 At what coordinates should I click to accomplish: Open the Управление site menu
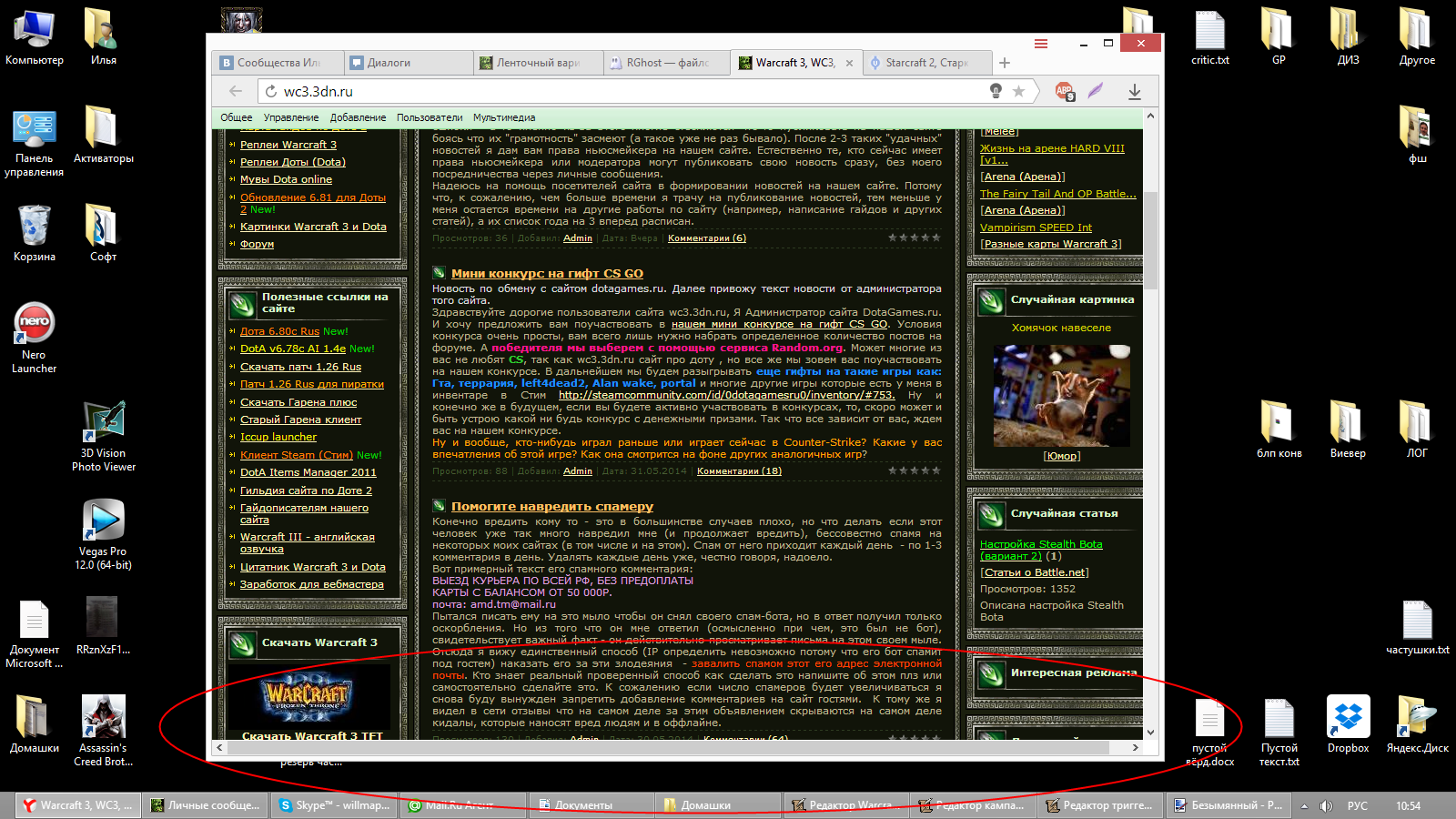coord(291,117)
